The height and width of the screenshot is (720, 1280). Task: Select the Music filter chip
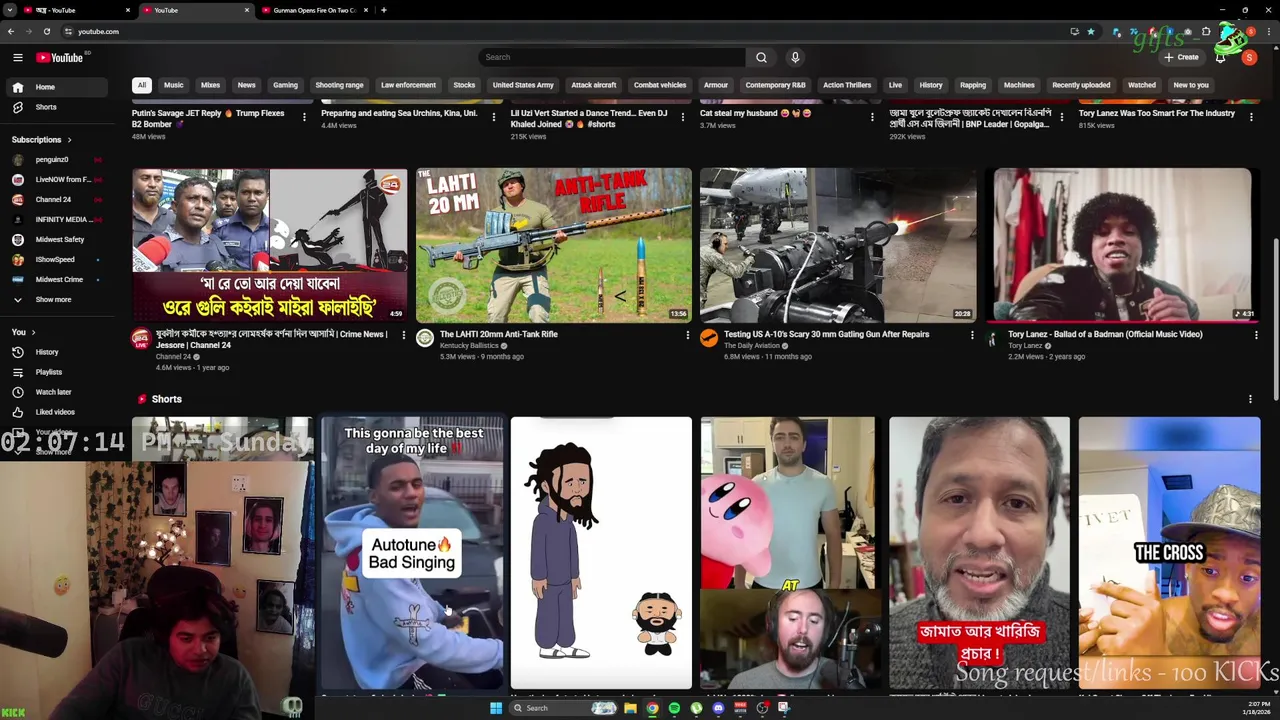pyautogui.click(x=174, y=85)
